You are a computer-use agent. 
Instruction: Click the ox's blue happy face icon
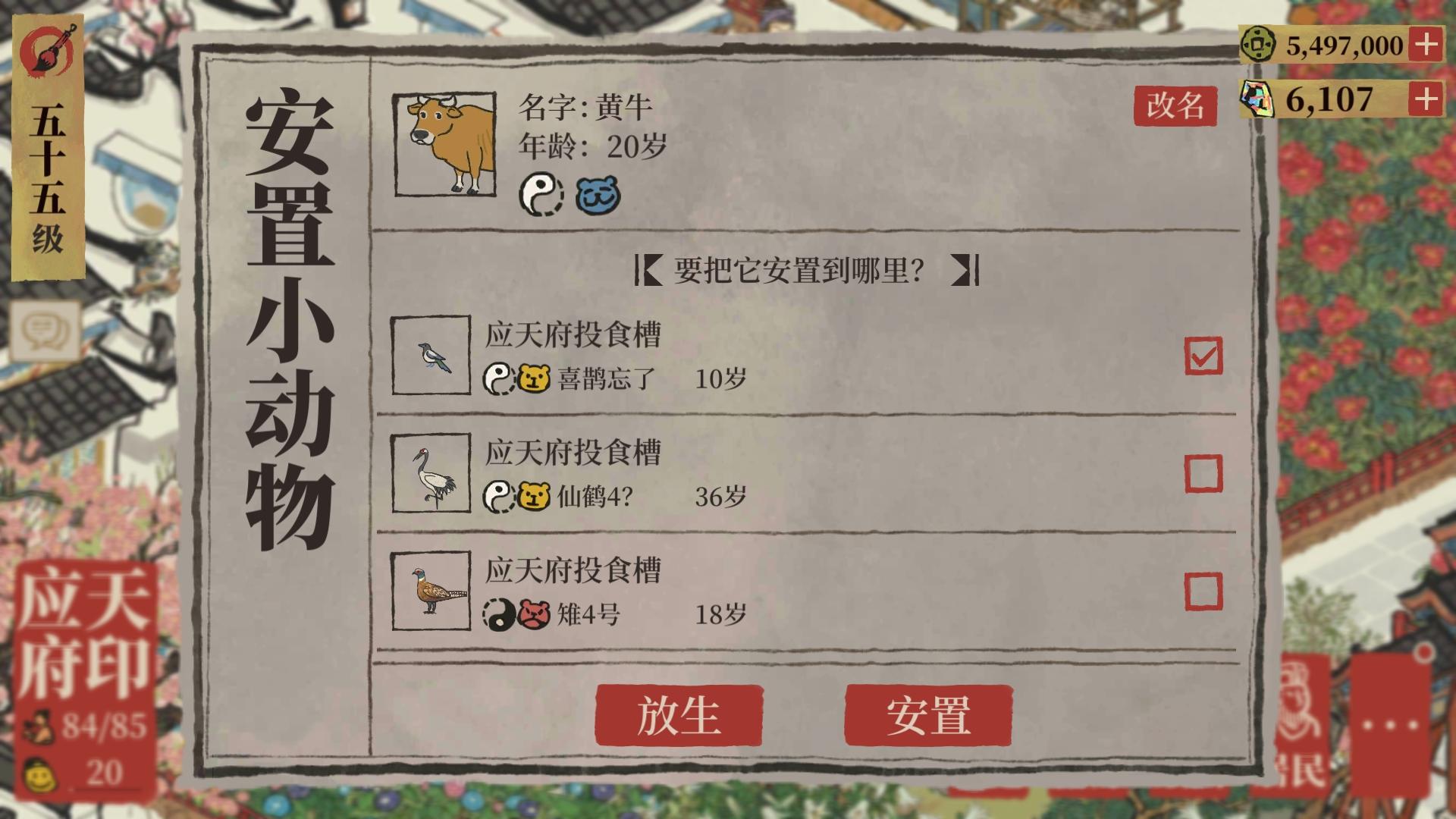598,195
